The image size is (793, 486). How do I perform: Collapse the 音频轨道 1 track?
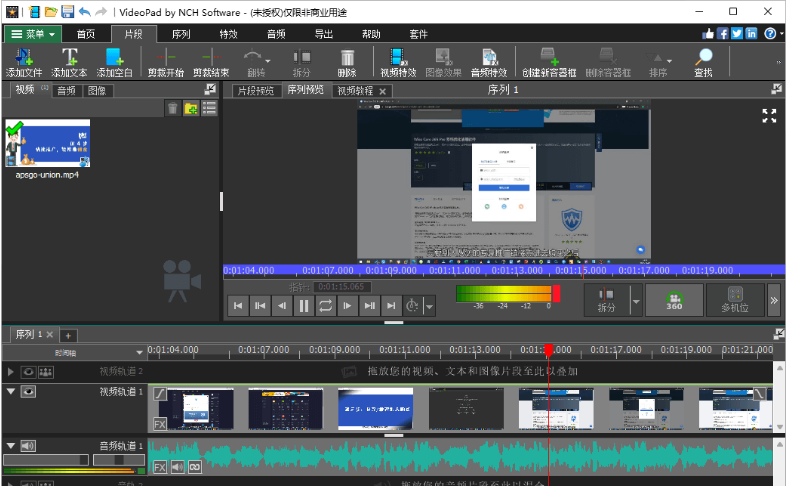11,446
